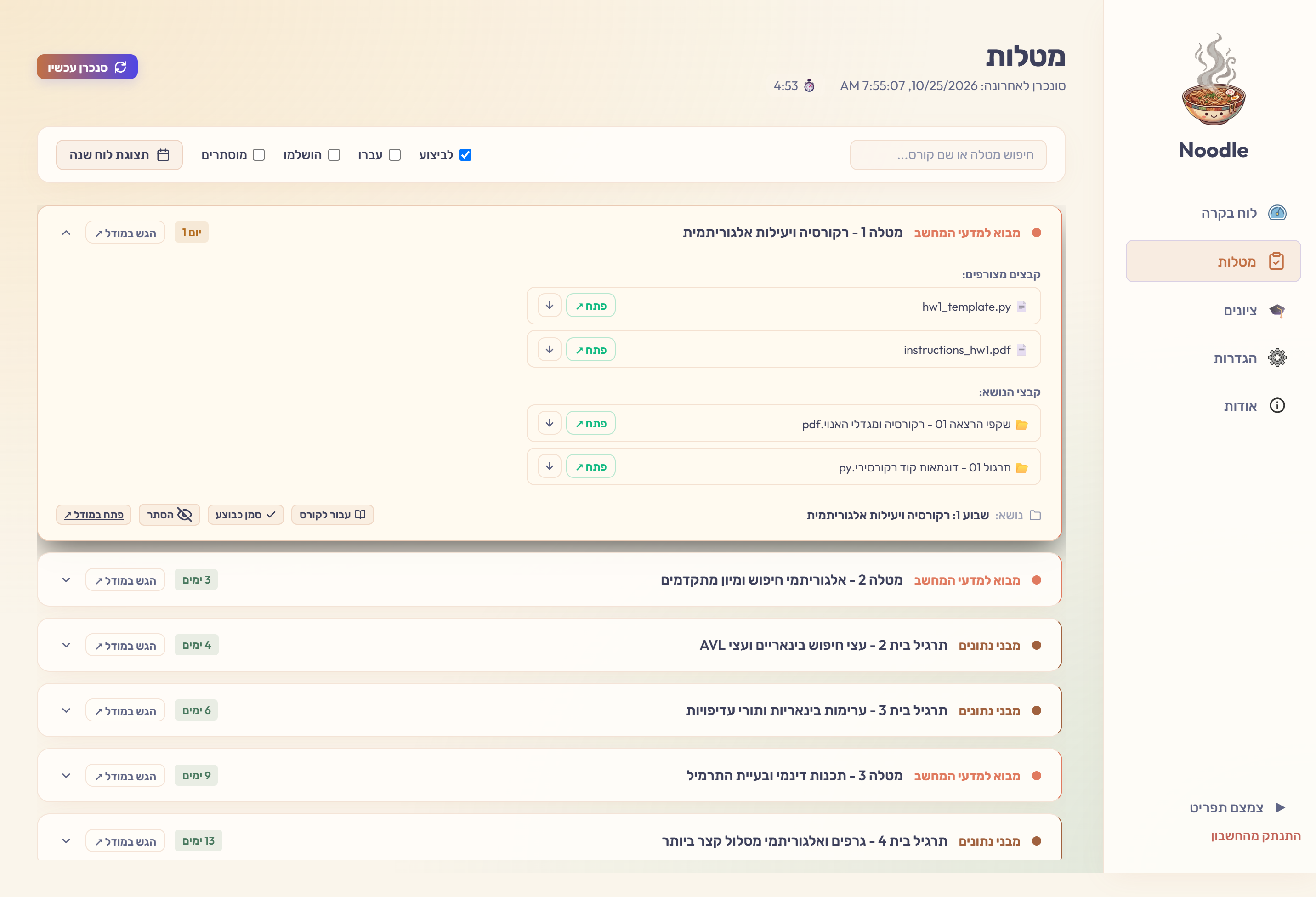
Task: Check the הושלמו filter checkbox
Action: click(x=334, y=154)
